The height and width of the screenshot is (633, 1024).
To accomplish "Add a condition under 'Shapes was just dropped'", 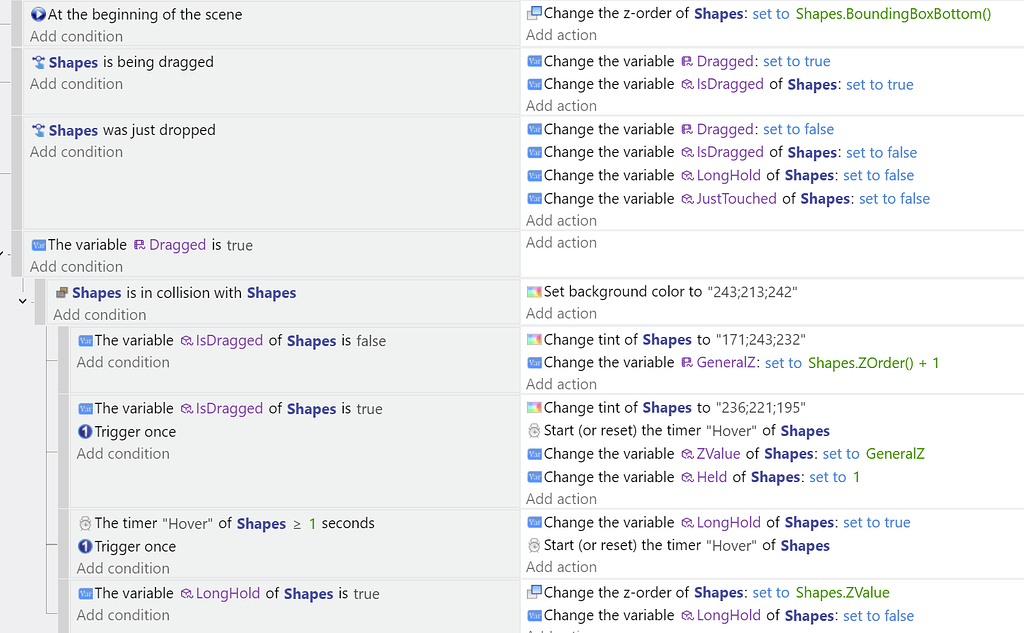I will click(76, 152).
